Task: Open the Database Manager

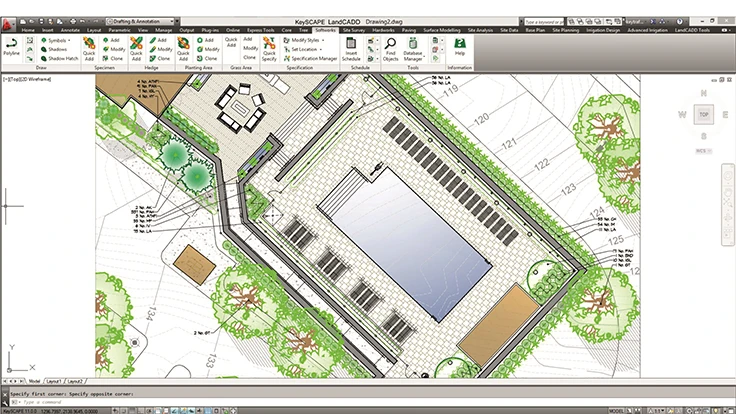Action: click(x=413, y=53)
